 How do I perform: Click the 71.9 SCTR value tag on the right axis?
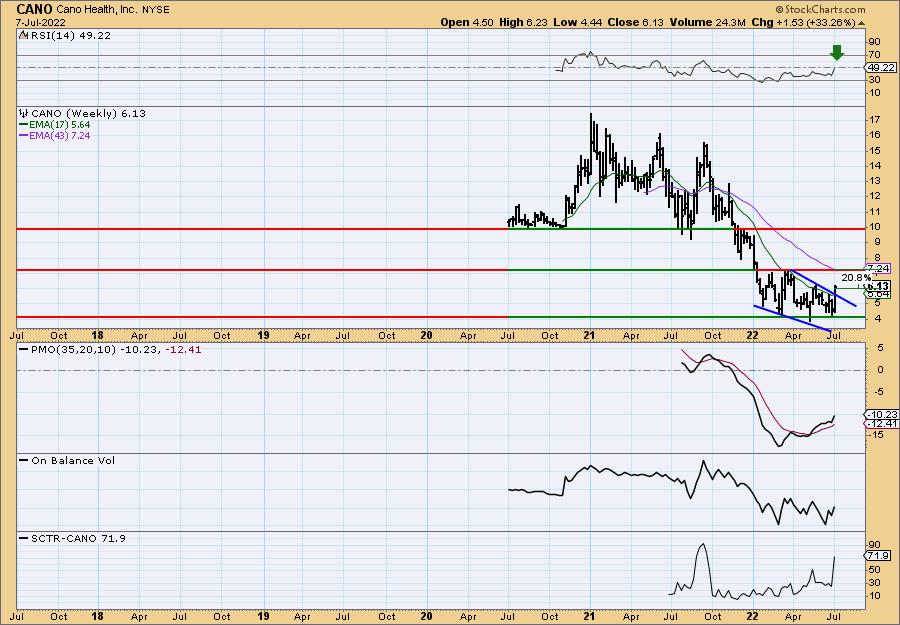pyautogui.click(x=878, y=556)
